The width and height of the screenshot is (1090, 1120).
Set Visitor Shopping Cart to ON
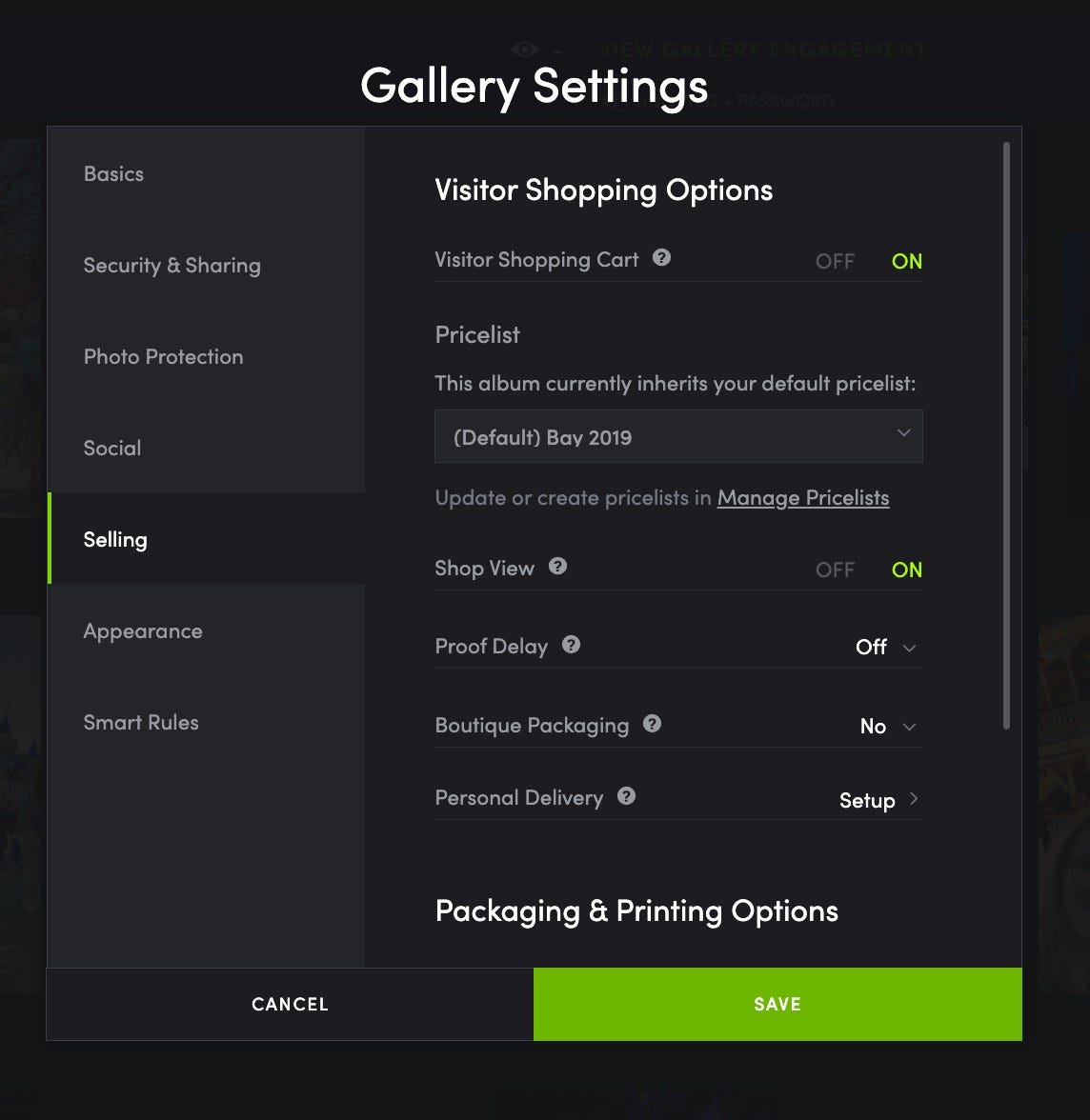pyautogui.click(x=906, y=261)
